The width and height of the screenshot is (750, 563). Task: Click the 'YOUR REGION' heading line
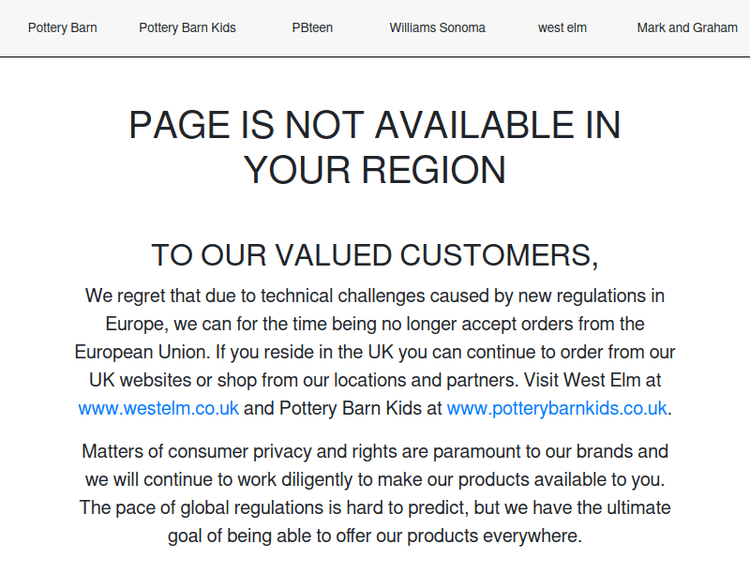[x=375, y=170]
